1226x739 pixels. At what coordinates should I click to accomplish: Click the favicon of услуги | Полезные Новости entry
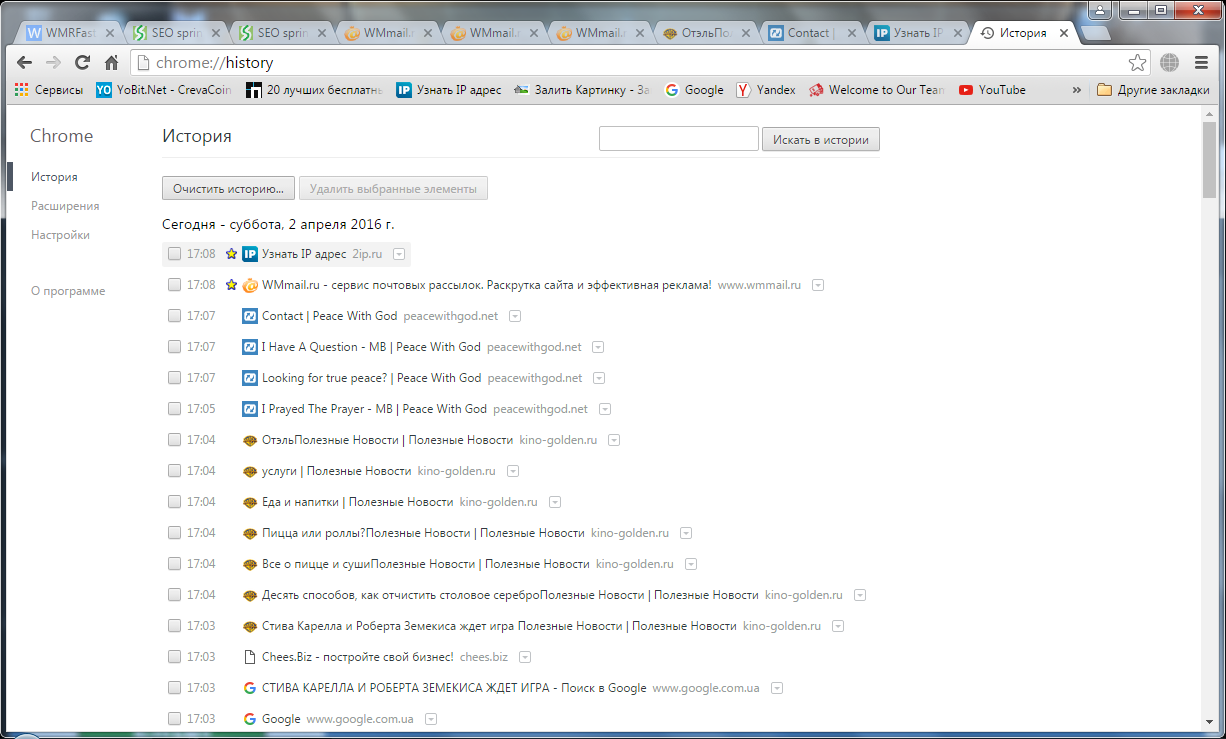point(250,471)
